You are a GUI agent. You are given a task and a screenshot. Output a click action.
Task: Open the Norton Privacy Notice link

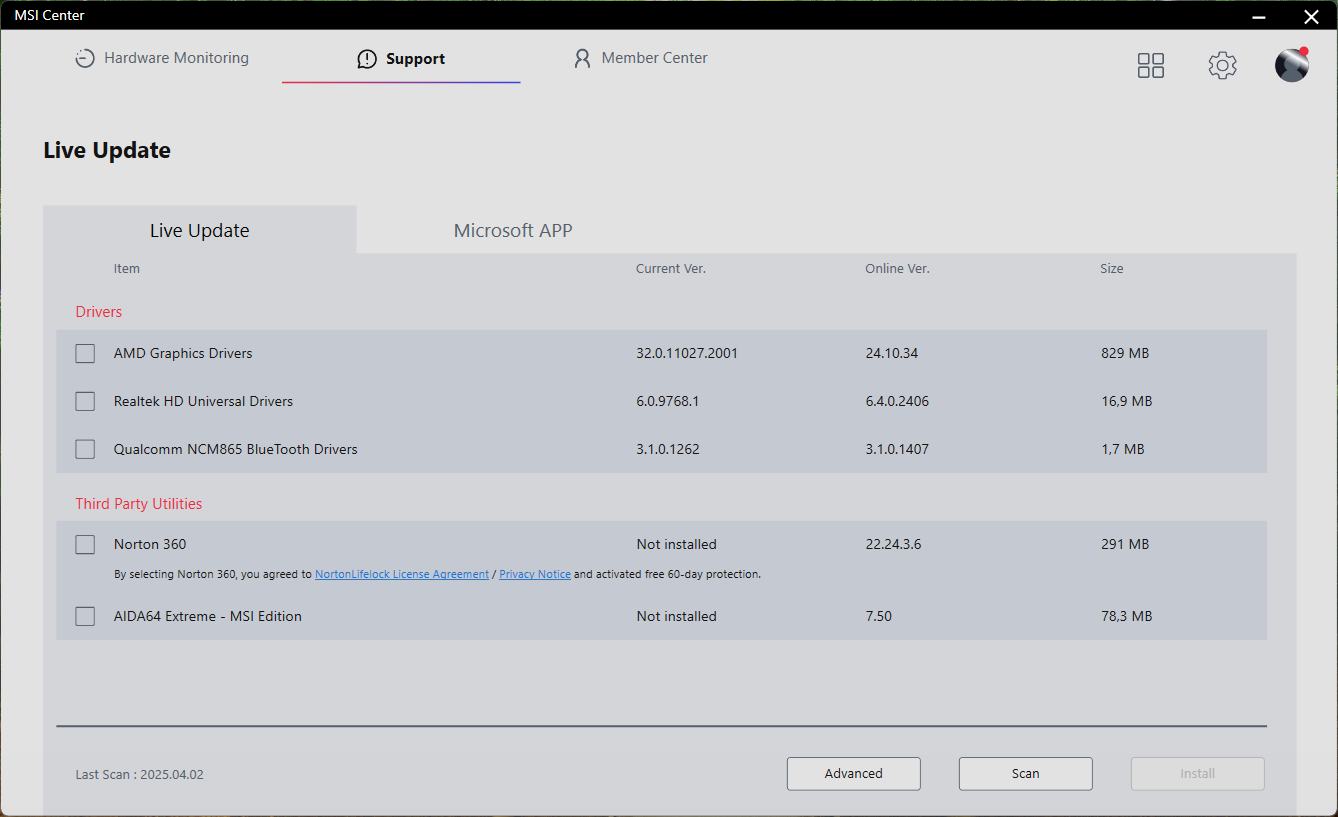coord(535,575)
